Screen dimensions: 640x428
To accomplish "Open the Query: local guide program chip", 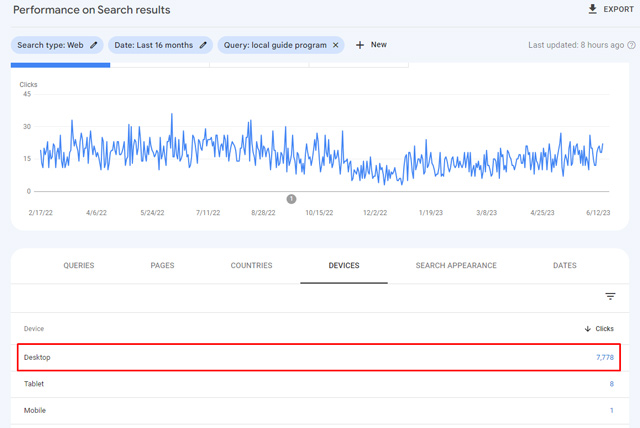I will pos(274,45).
